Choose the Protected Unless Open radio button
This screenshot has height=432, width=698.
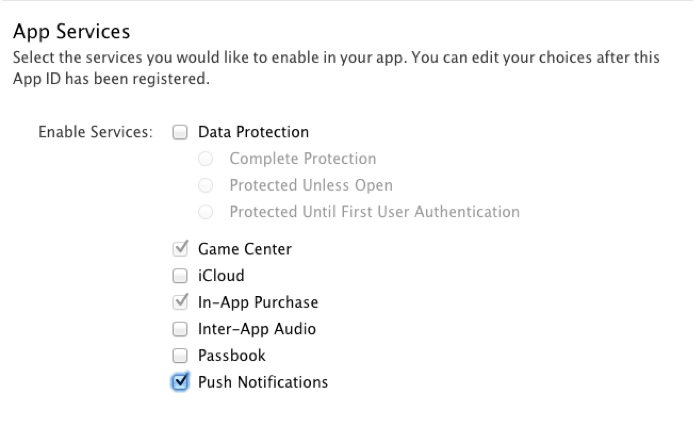click(206, 185)
